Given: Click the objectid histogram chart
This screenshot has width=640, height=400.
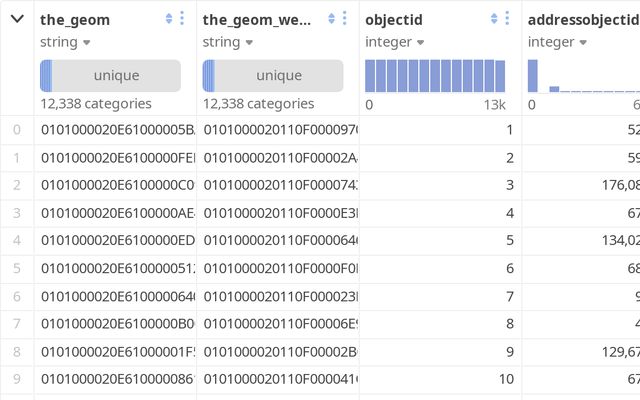Looking at the screenshot, I should tap(435, 76).
